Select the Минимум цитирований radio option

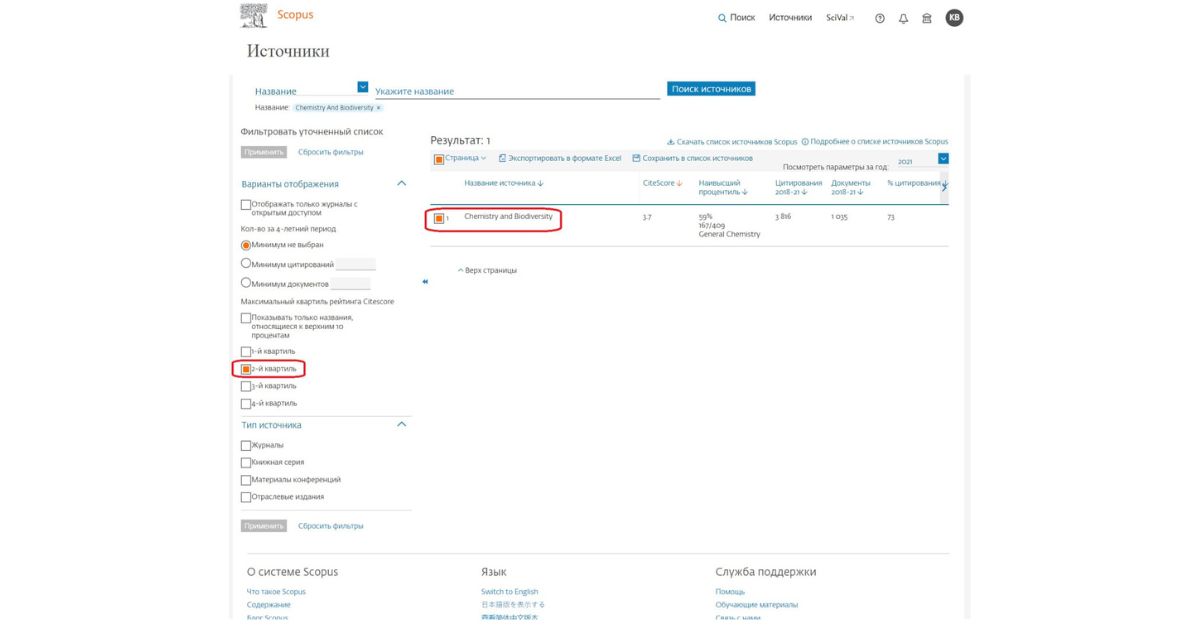[x=246, y=264]
